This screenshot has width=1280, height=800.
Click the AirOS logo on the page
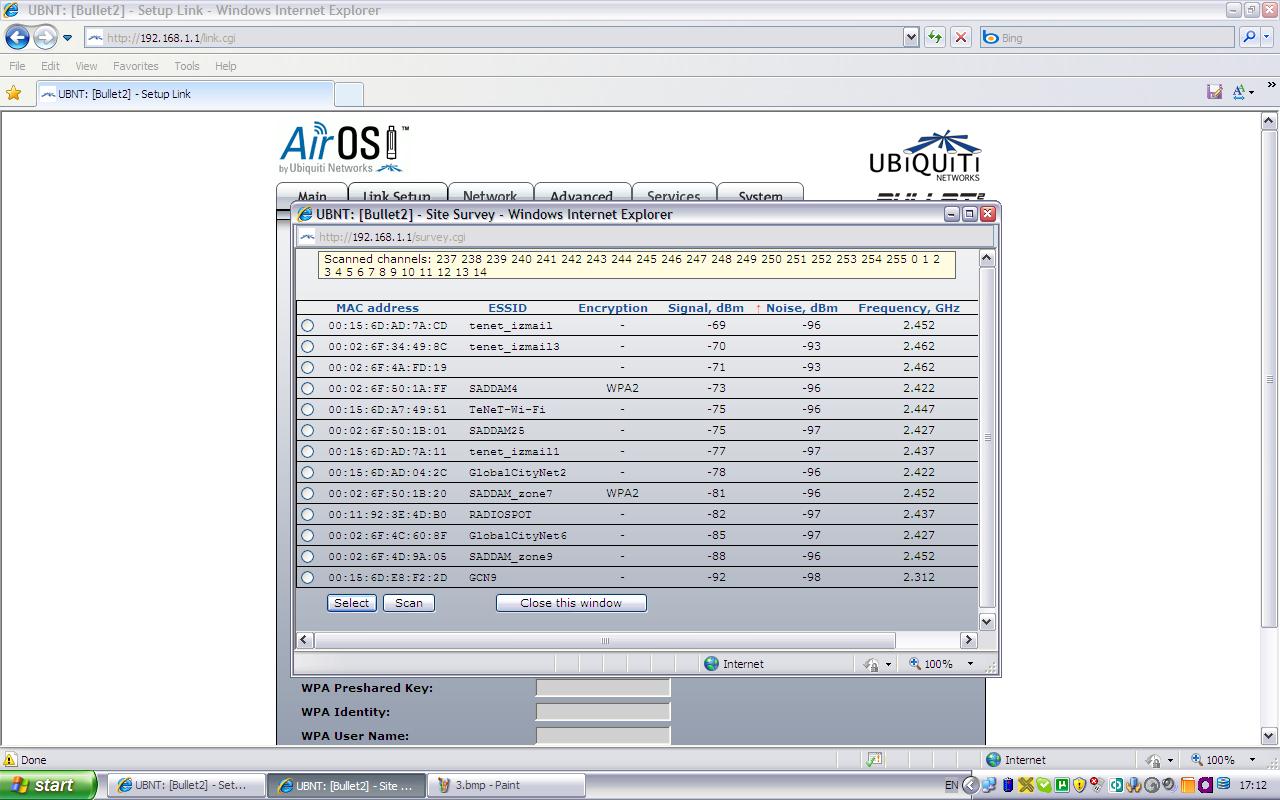pyautogui.click(x=343, y=148)
